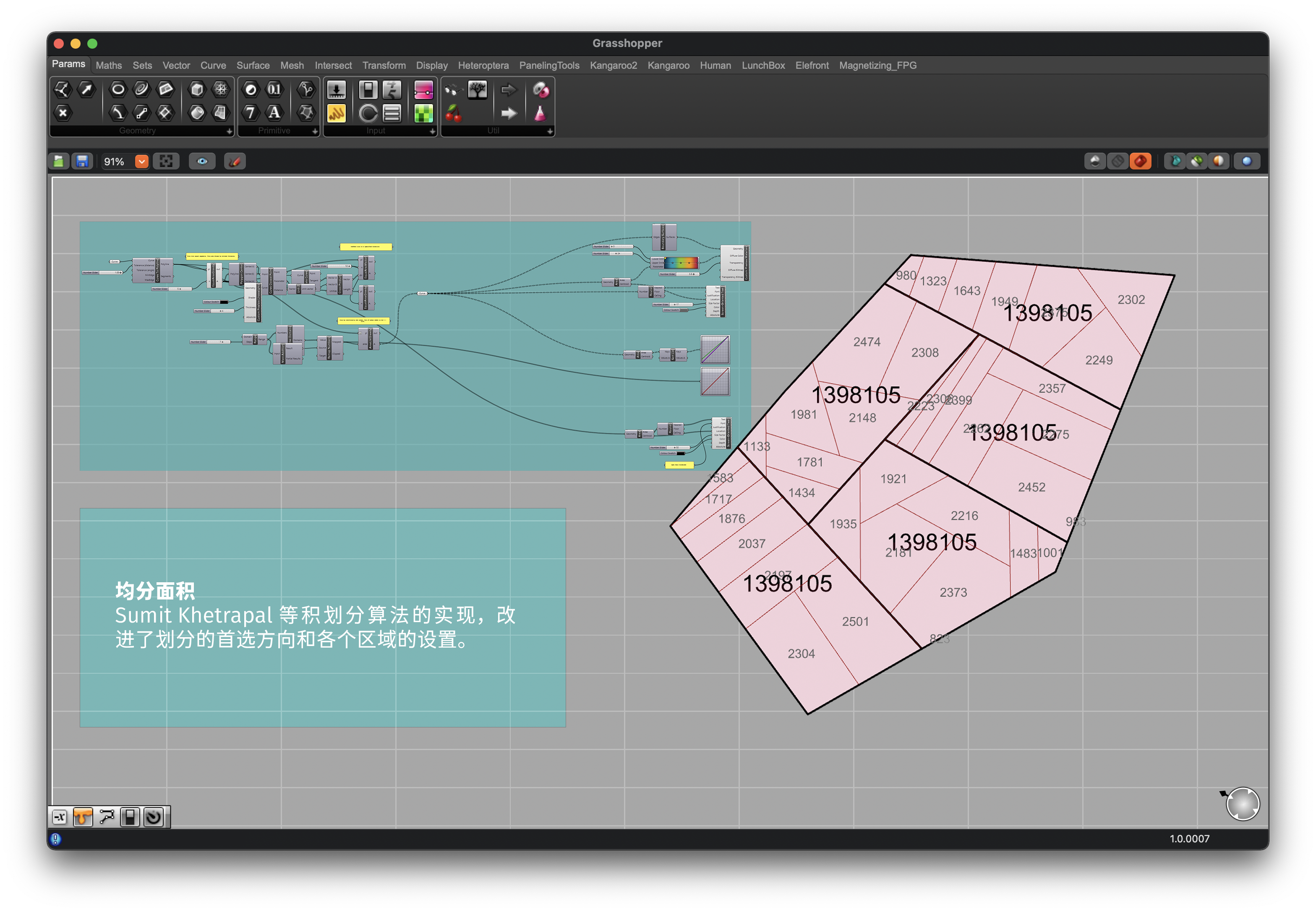Viewport: 1316px width, 912px height.
Task: Select the Number Slider input component icon
Action: pos(336,90)
